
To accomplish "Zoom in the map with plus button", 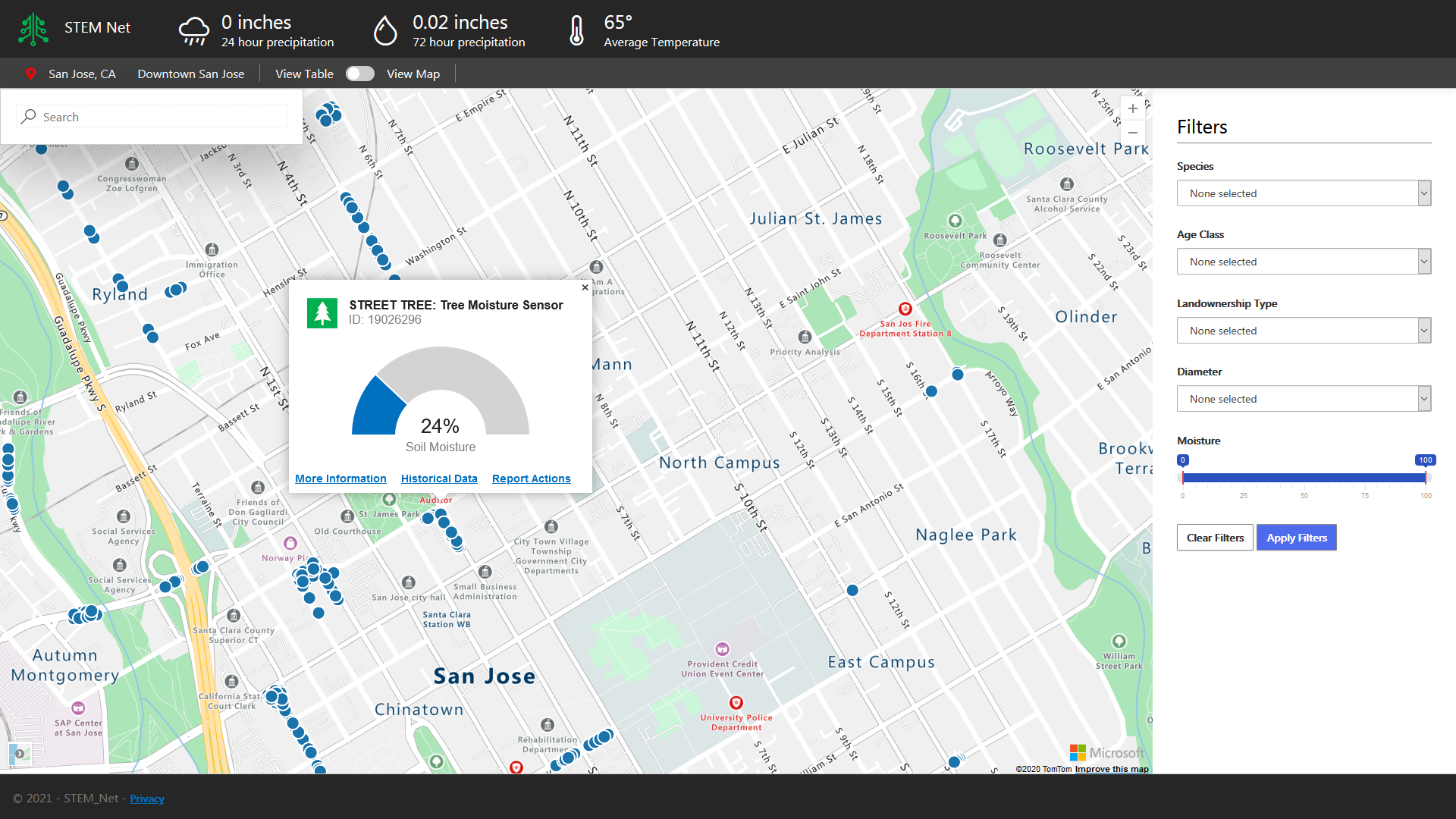I will coord(1132,108).
